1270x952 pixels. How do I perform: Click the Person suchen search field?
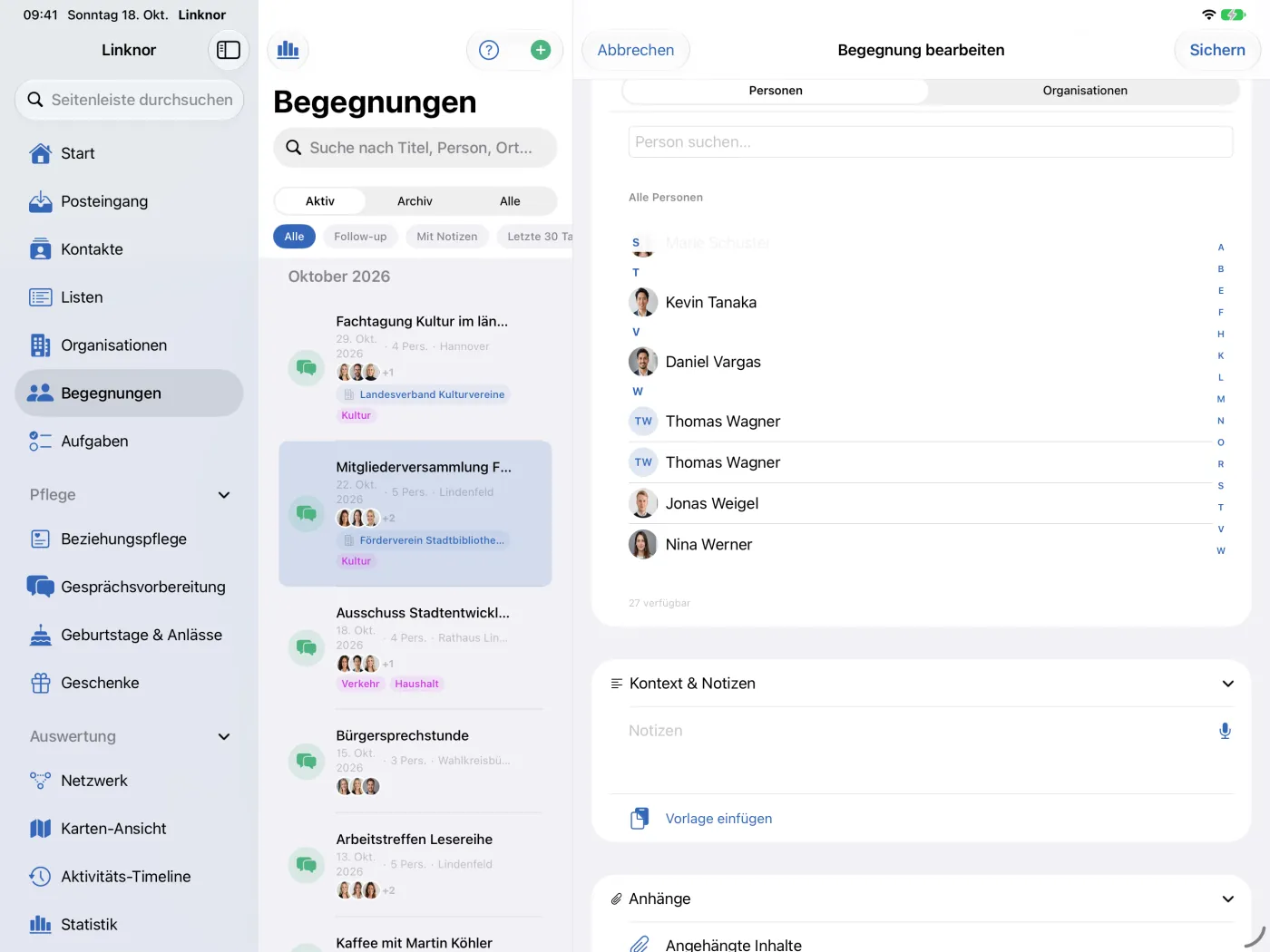(931, 142)
